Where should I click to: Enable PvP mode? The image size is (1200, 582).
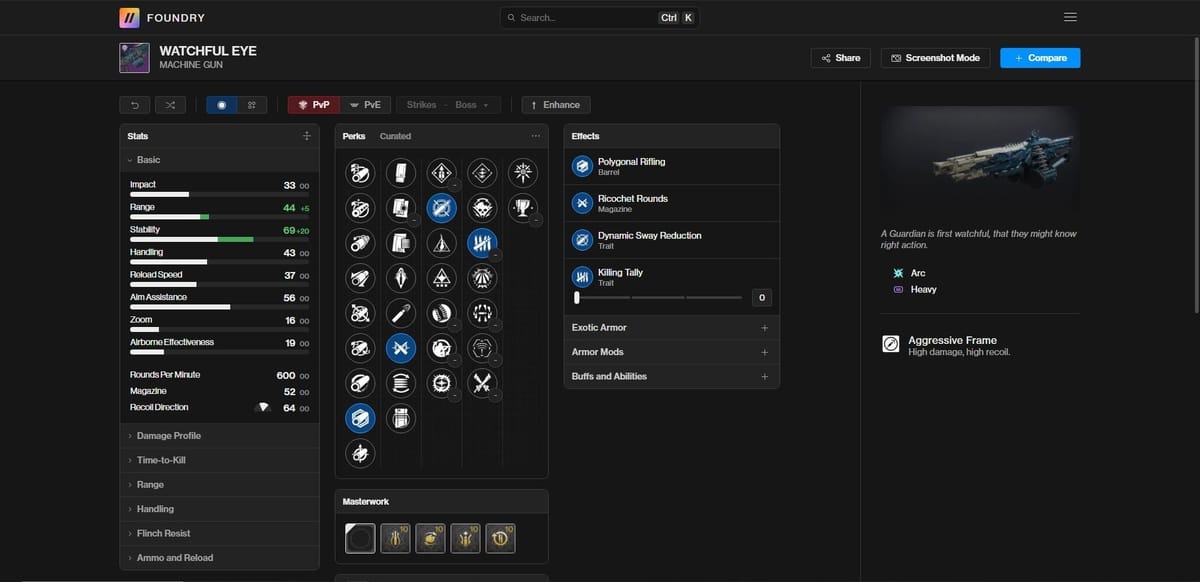[x=314, y=104]
